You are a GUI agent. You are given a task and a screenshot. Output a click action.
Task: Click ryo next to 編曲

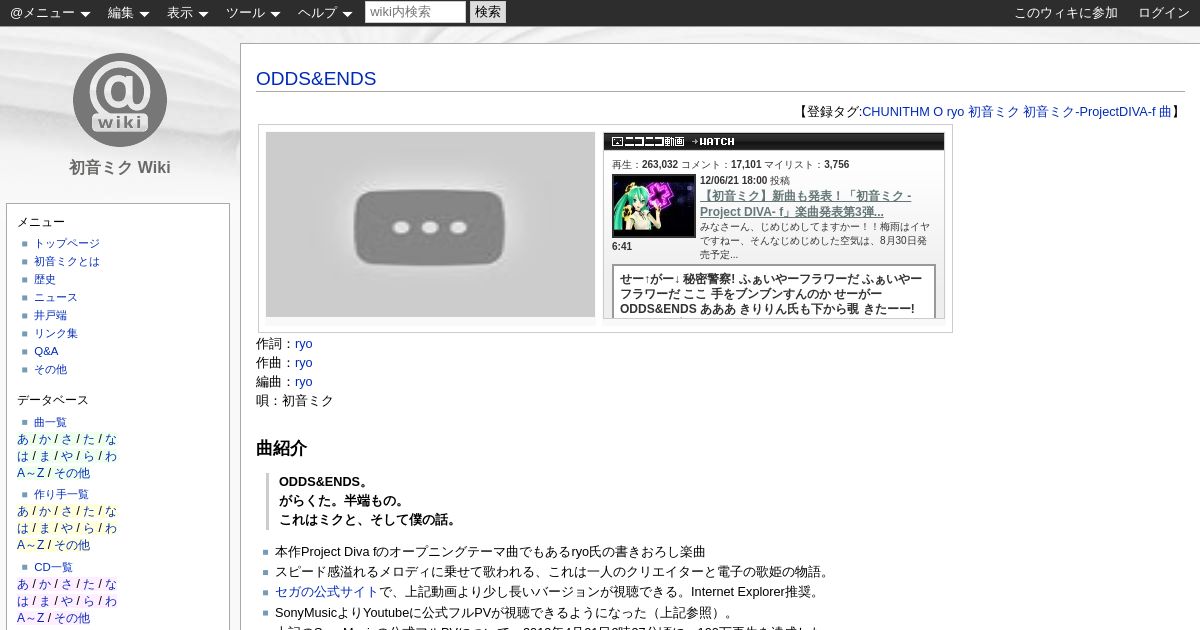[x=303, y=382]
